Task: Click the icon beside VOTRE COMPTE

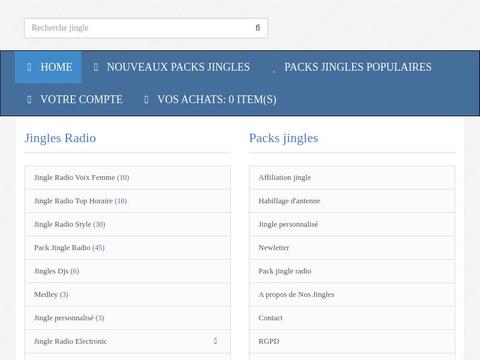Action: point(29,99)
